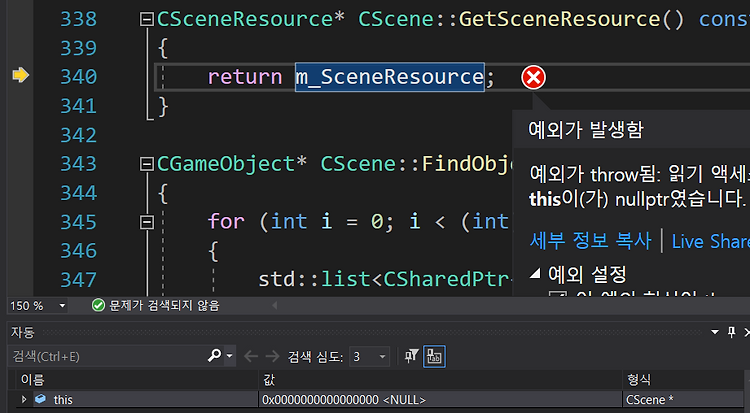The height and width of the screenshot is (413, 750).
Task: Click line number 340 in the gutter
Action: [78, 77]
